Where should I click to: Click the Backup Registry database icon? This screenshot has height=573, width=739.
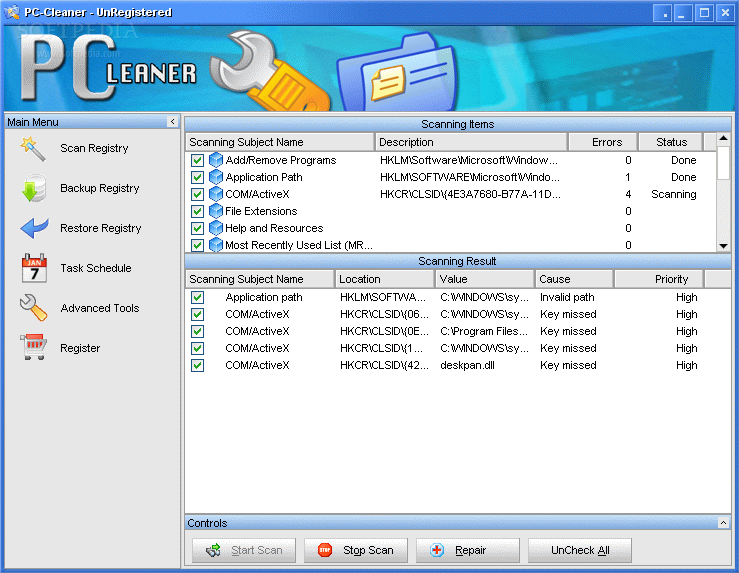click(34, 188)
